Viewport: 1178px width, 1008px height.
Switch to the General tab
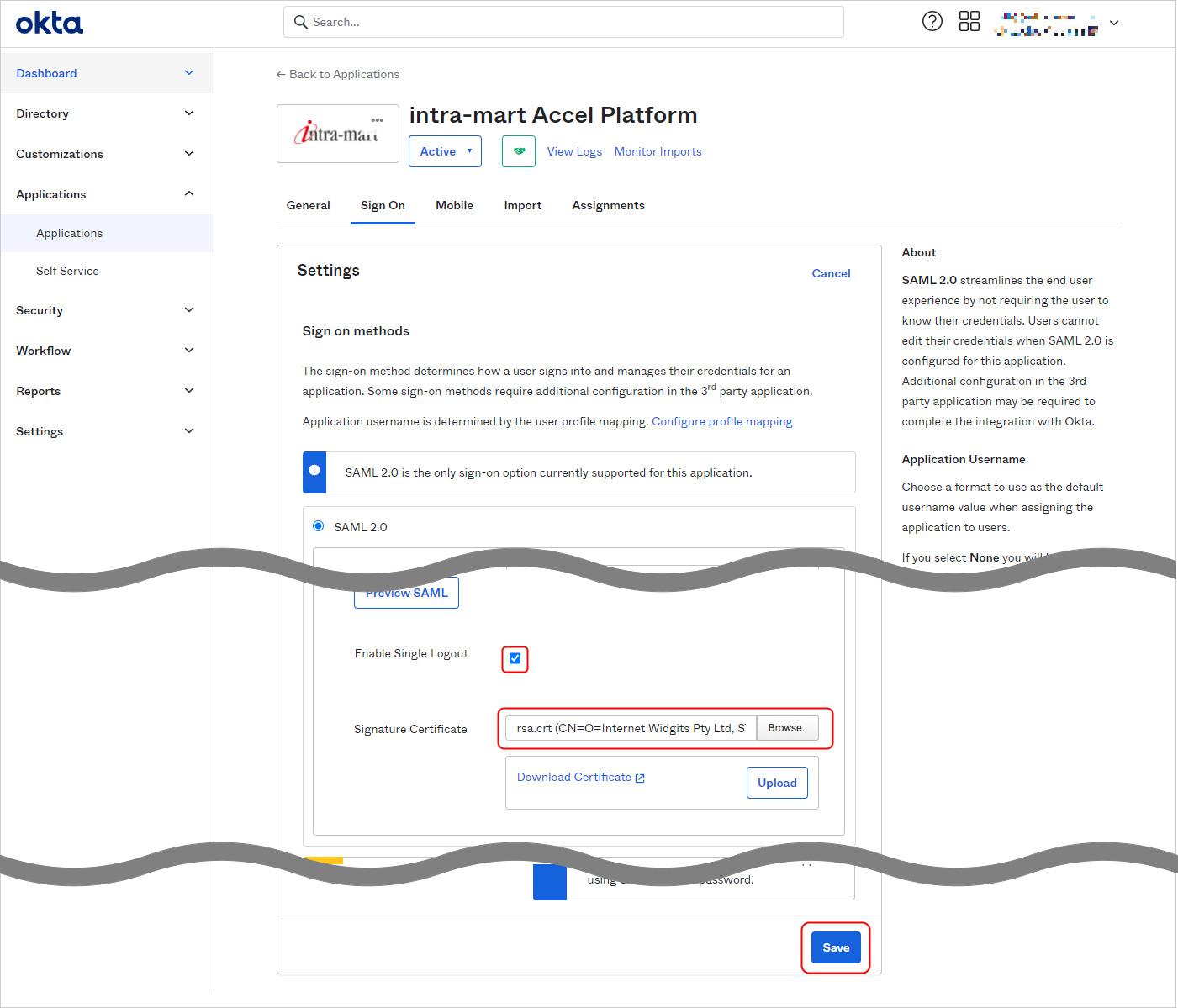point(308,205)
